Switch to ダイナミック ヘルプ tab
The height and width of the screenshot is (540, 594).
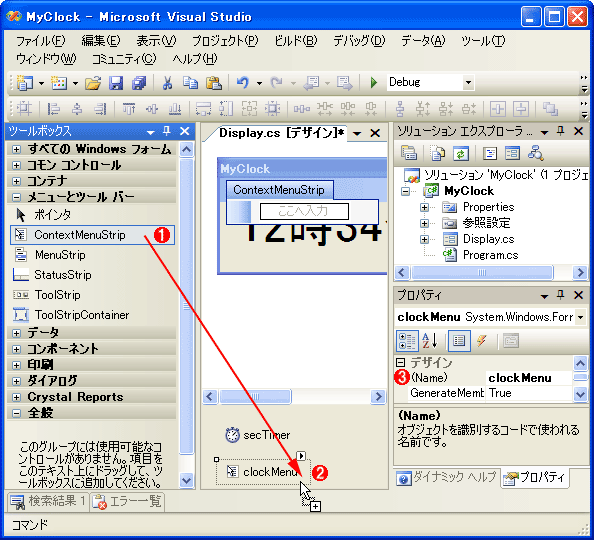pos(447,477)
